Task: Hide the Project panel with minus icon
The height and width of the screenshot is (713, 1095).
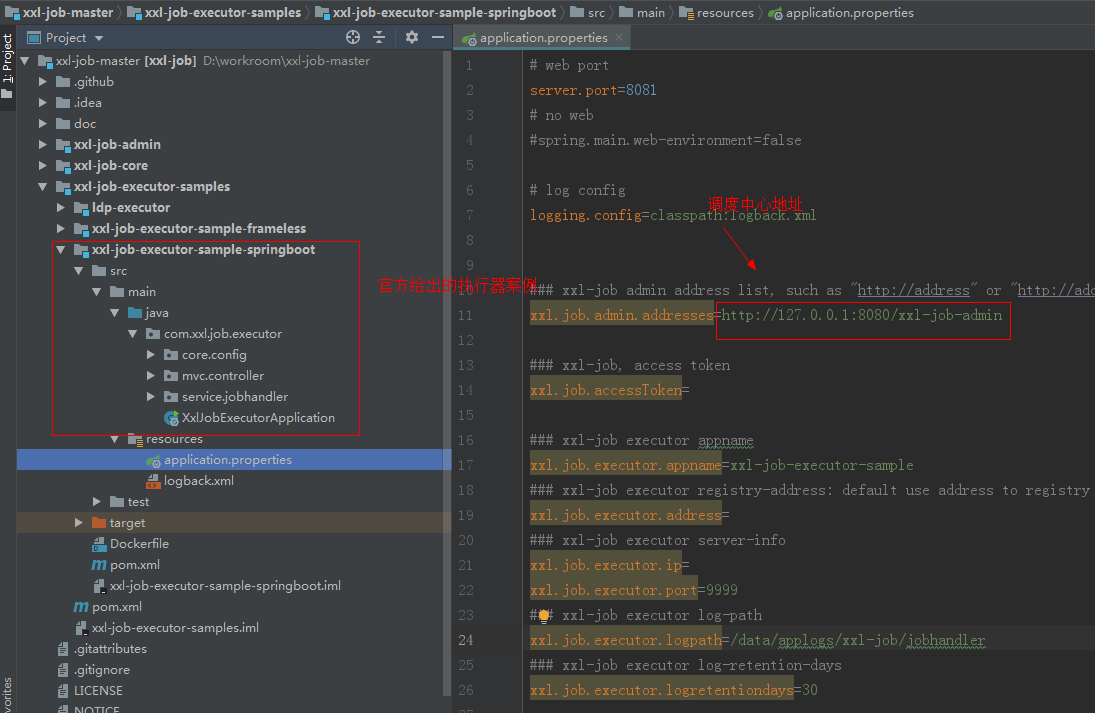Action: [438, 38]
